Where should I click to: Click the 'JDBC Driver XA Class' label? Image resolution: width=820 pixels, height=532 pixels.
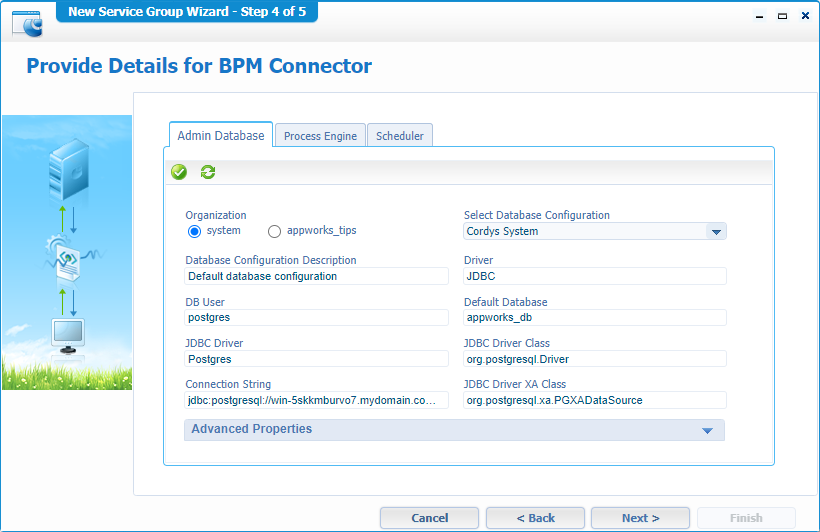[x=515, y=384]
